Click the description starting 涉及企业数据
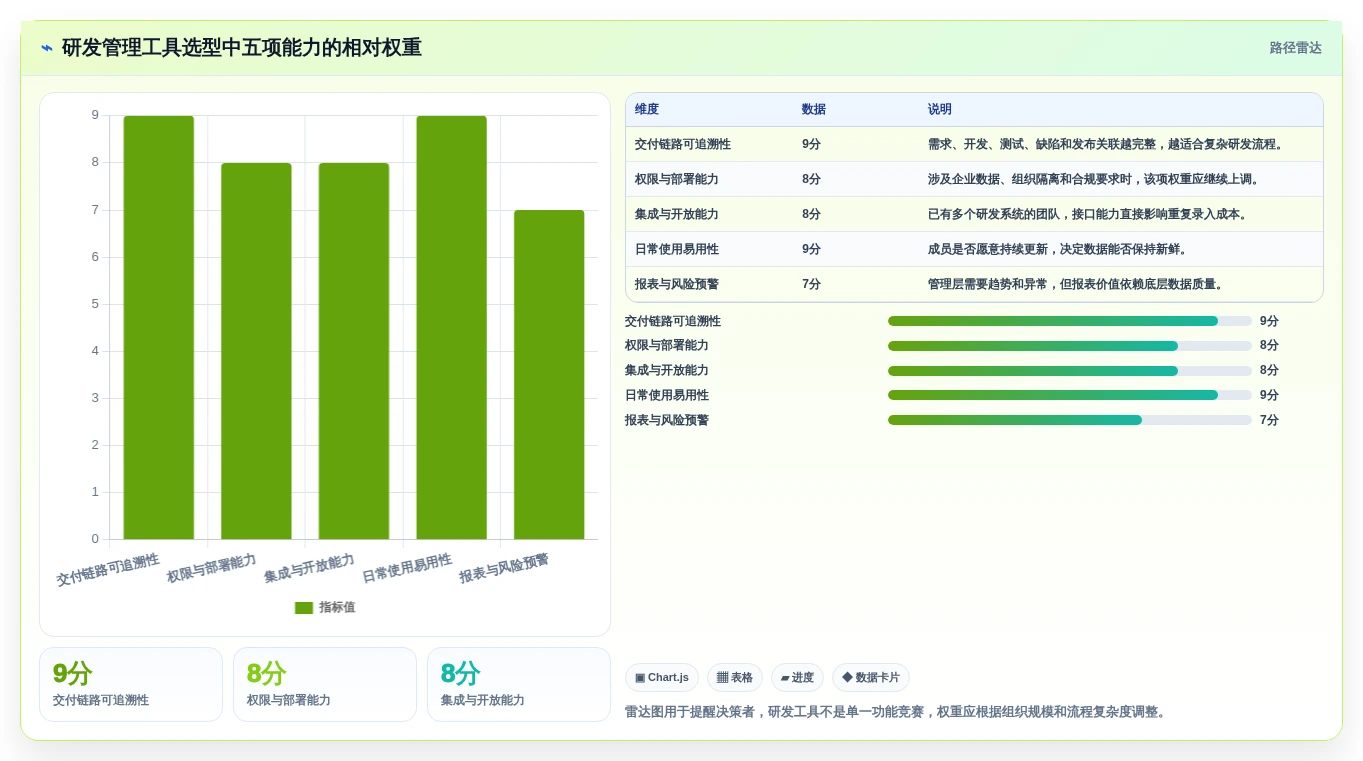 tap(1094, 179)
